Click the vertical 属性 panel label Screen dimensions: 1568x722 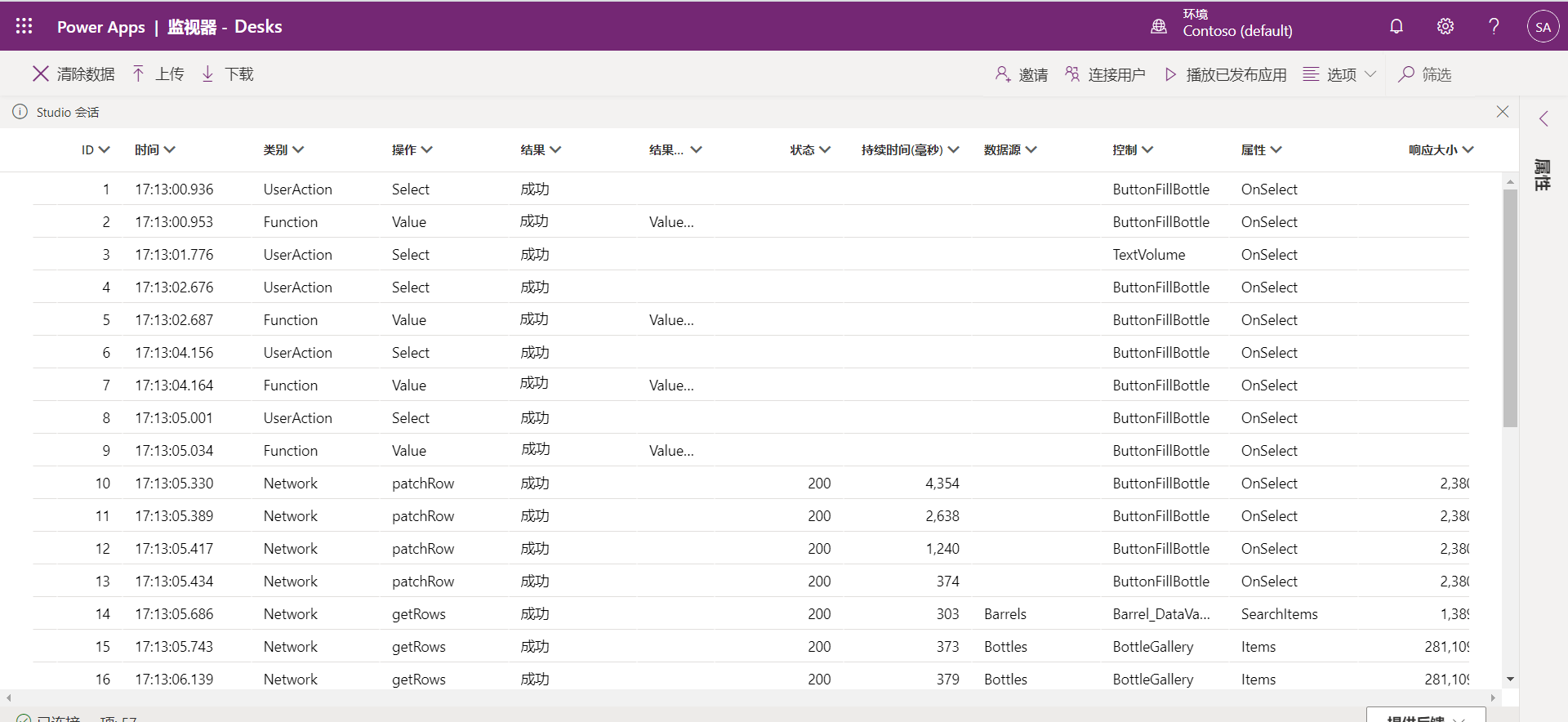1542,175
